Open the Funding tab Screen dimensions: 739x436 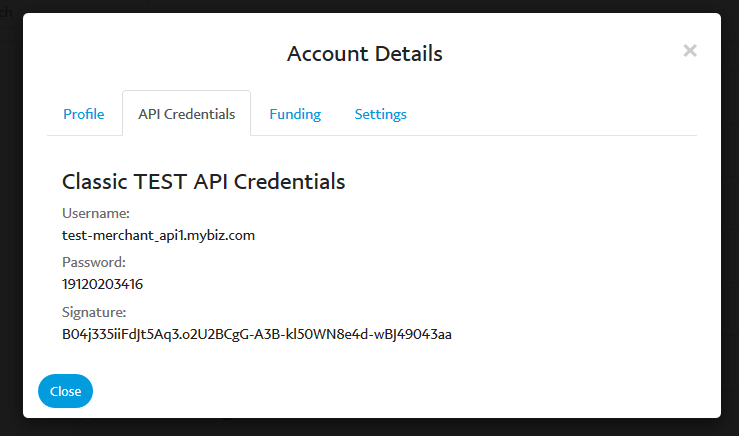[295, 114]
